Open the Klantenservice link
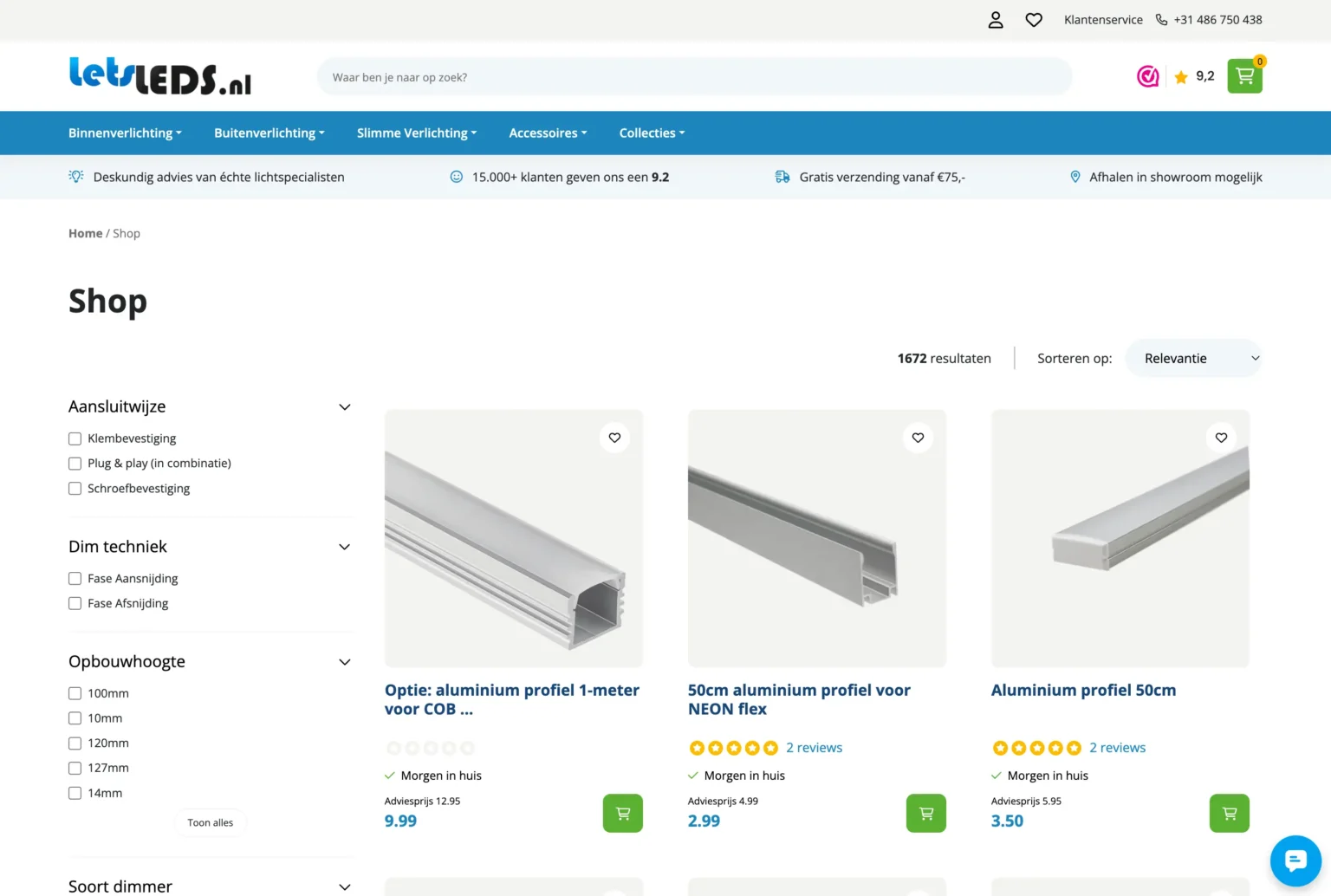This screenshot has height=896, width=1331. pos(1103,20)
